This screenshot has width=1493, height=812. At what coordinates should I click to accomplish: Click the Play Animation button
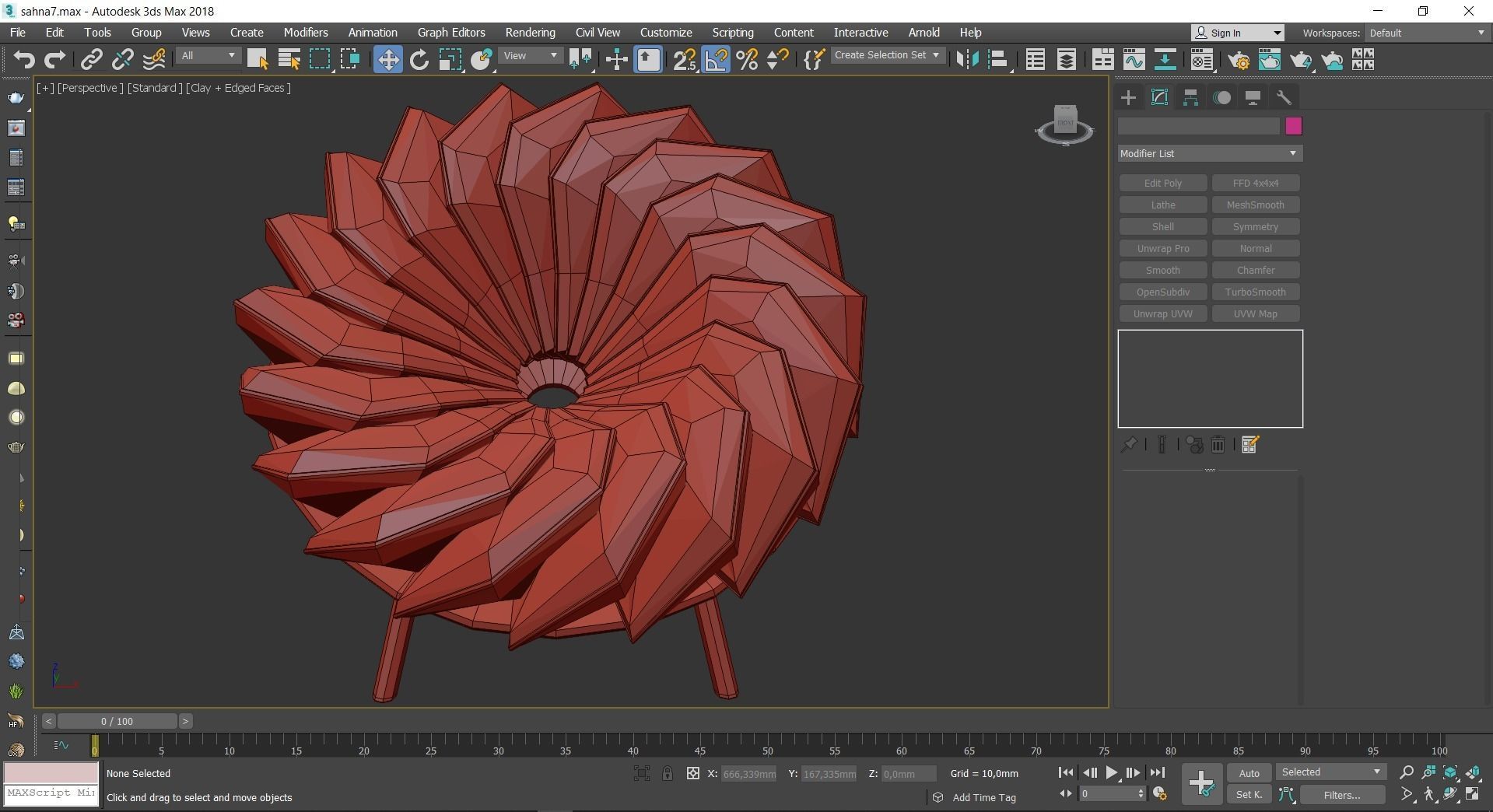pyautogui.click(x=1112, y=772)
